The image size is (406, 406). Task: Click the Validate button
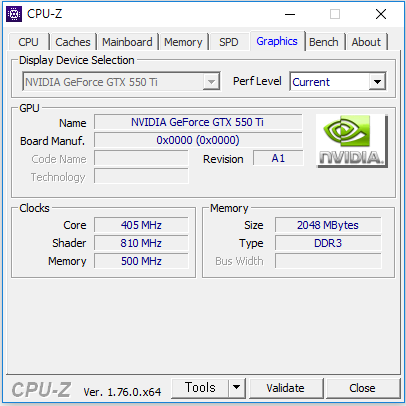coord(285,388)
